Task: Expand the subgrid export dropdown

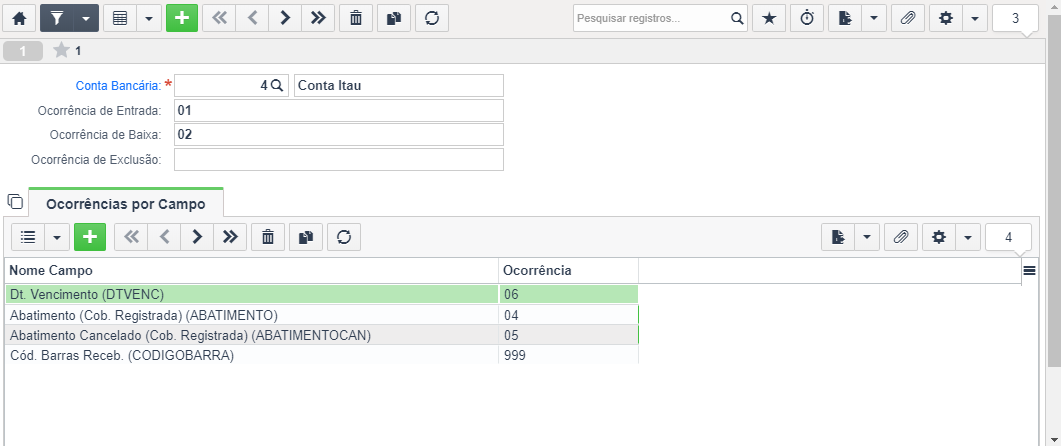Action: [x=867, y=237]
